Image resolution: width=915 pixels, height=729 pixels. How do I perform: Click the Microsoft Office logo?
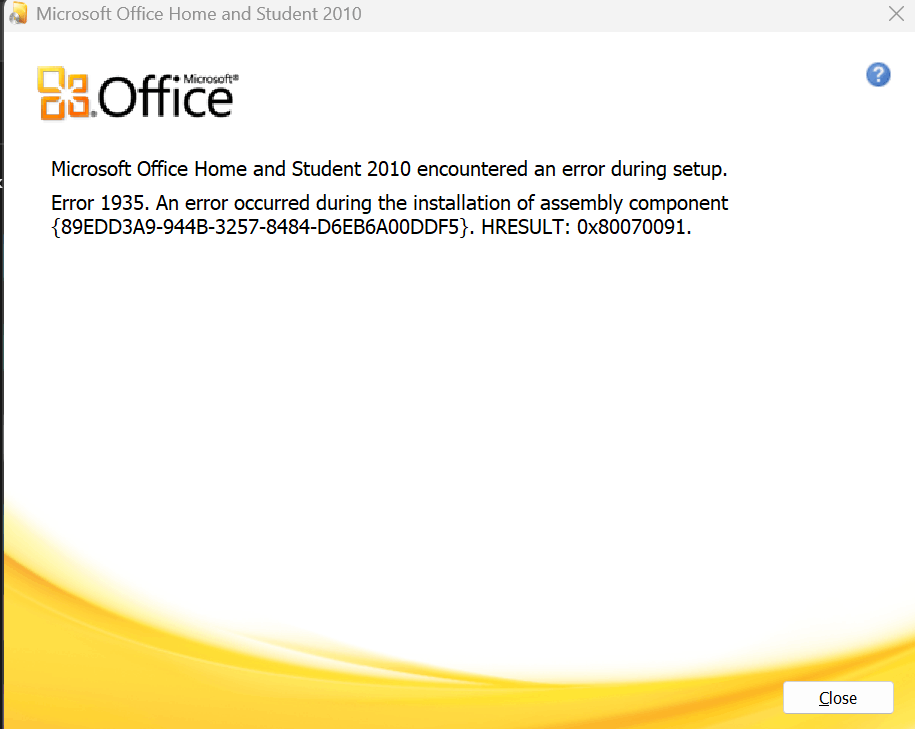tap(138, 94)
